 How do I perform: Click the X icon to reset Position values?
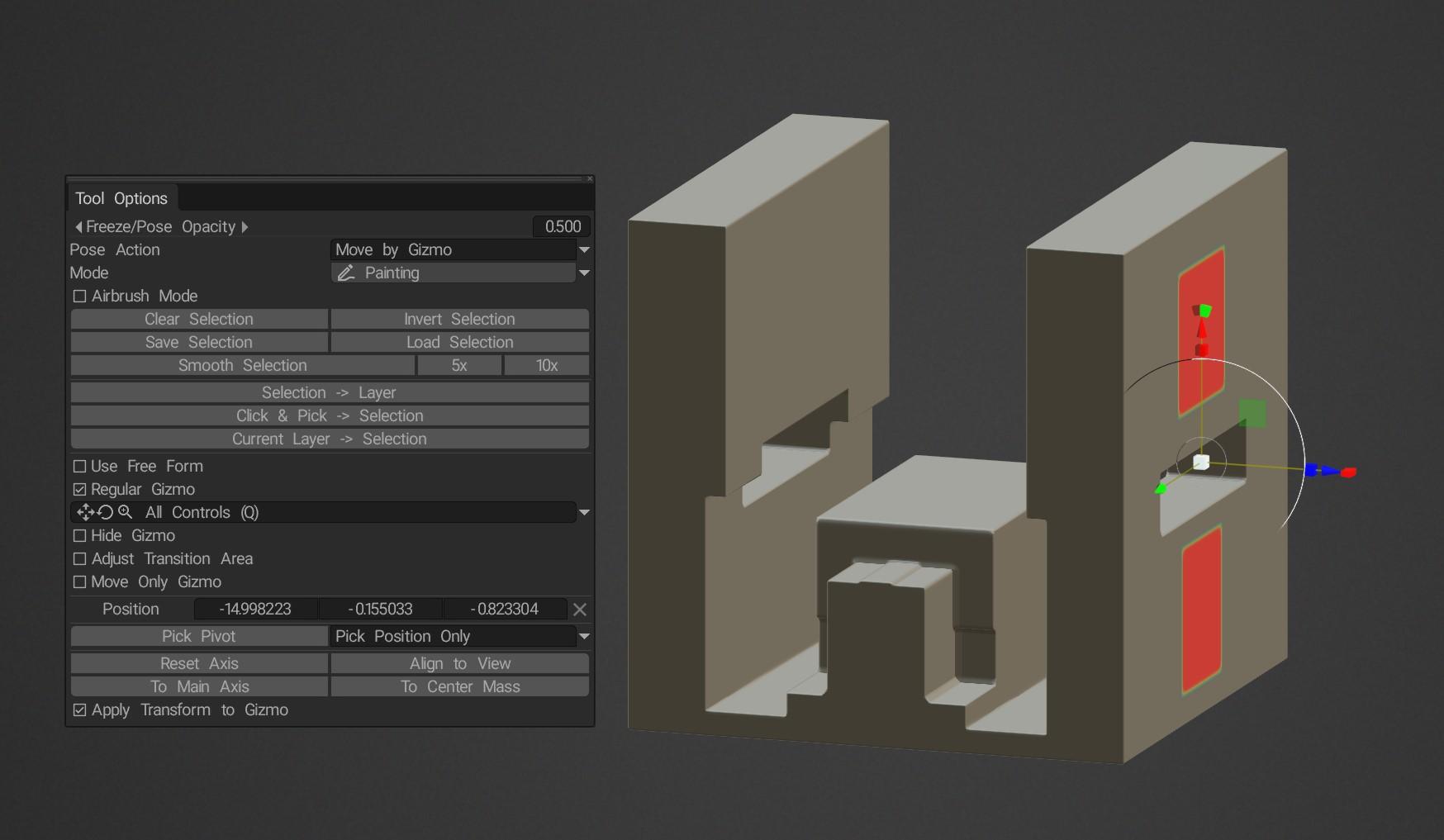coord(580,610)
